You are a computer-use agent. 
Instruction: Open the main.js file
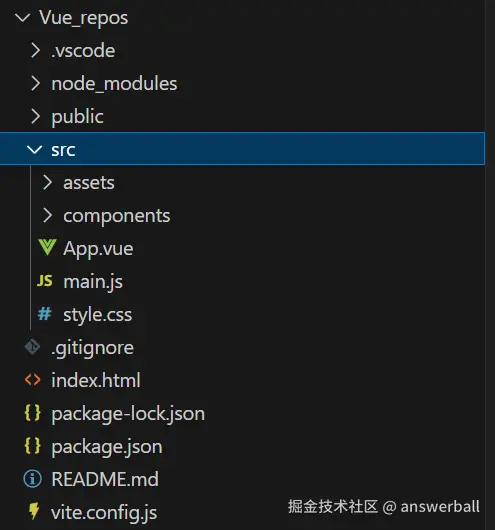[93, 282]
